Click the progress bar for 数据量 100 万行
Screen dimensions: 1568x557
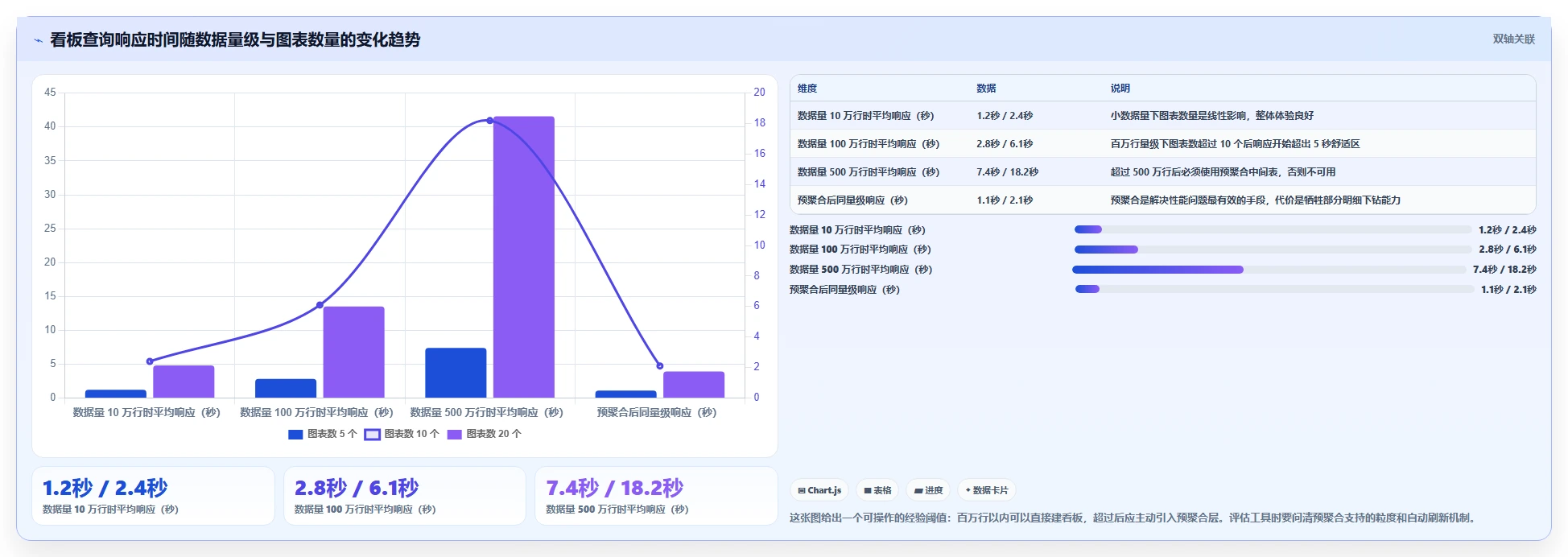pyautogui.click(x=1273, y=250)
